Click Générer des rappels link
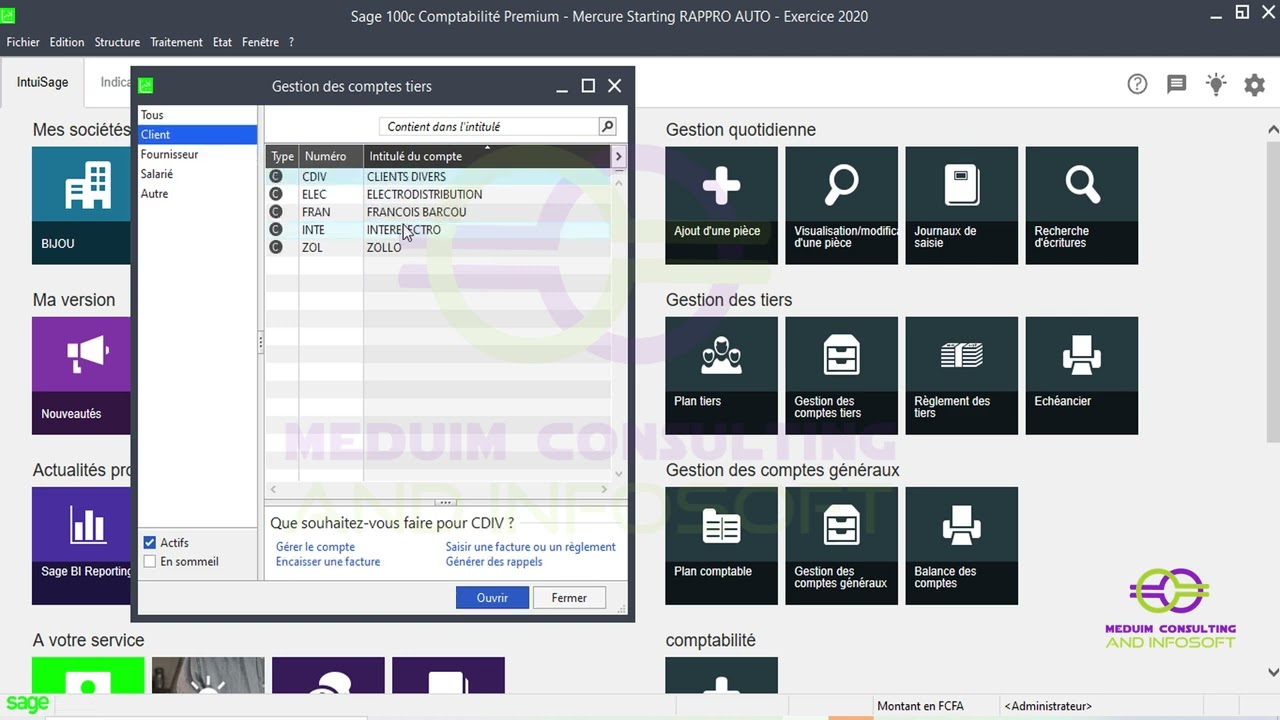Image resolution: width=1280 pixels, height=720 pixels. 494,562
